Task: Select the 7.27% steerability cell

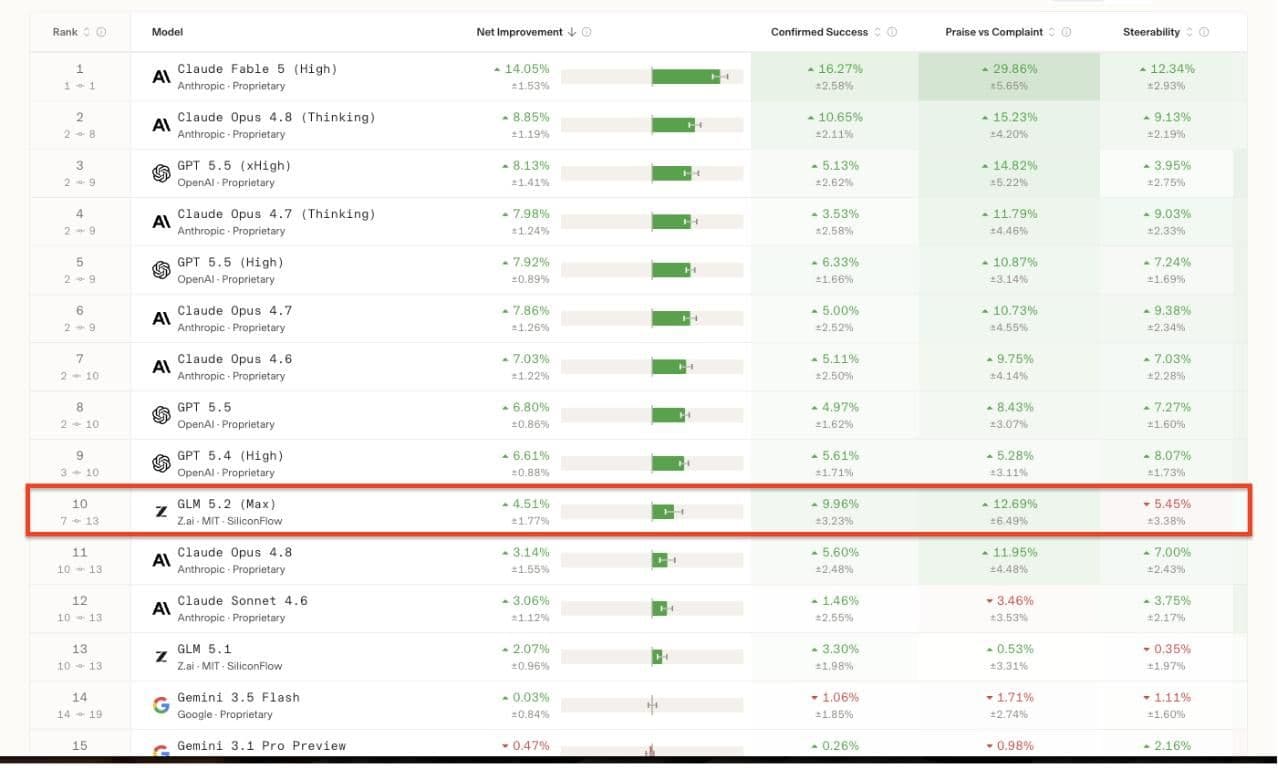Action: click(x=1166, y=415)
